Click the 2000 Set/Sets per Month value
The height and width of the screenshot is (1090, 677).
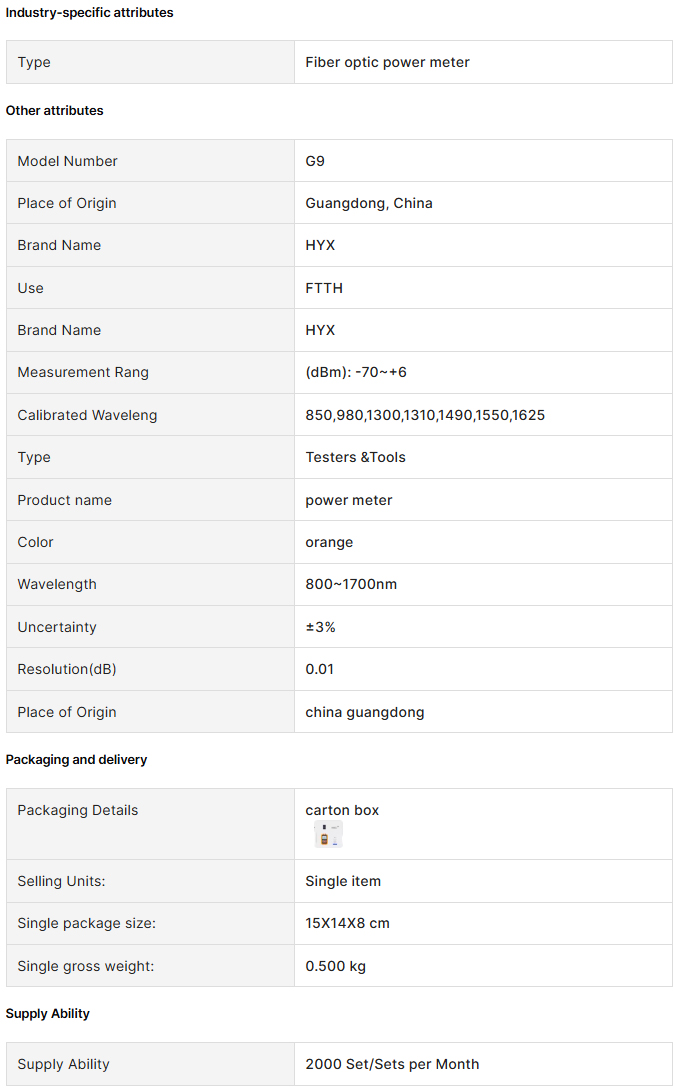coord(392,1064)
